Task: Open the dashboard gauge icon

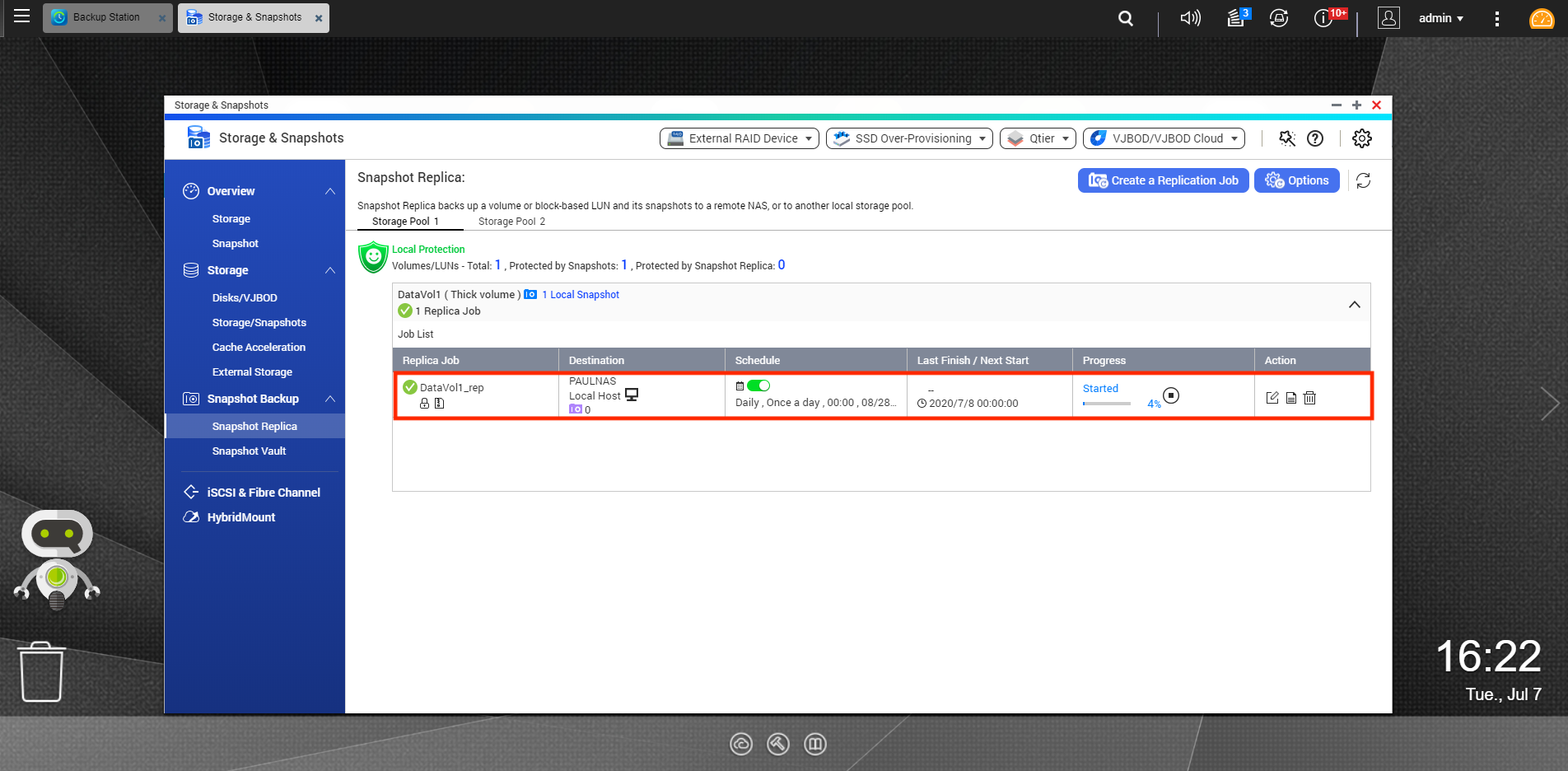Action: pos(1541,18)
